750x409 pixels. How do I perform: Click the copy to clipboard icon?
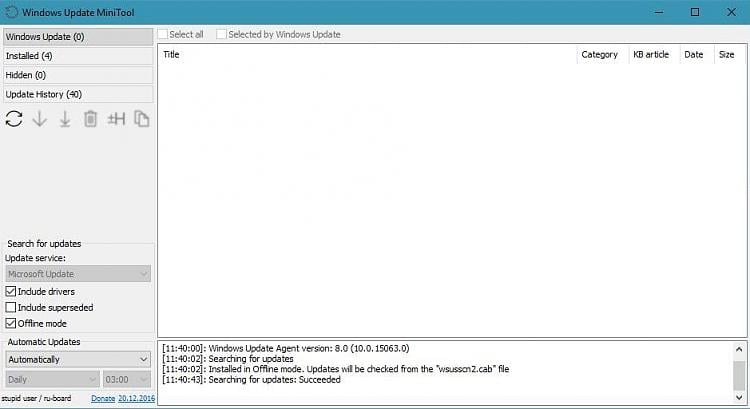142,119
